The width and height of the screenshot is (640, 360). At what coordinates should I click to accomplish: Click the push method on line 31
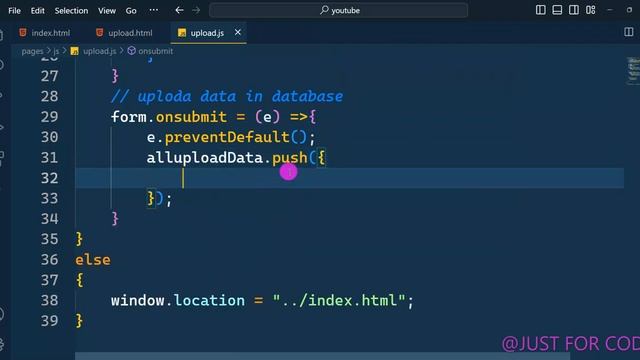pos(289,158)
